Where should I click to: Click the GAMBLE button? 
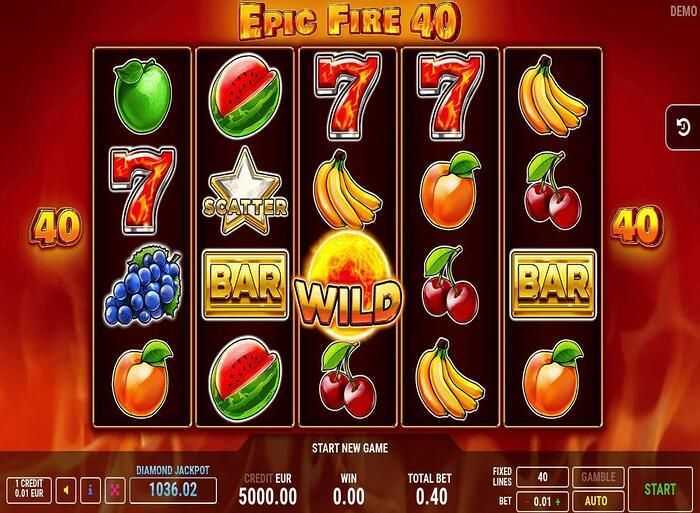pos(598,477)
